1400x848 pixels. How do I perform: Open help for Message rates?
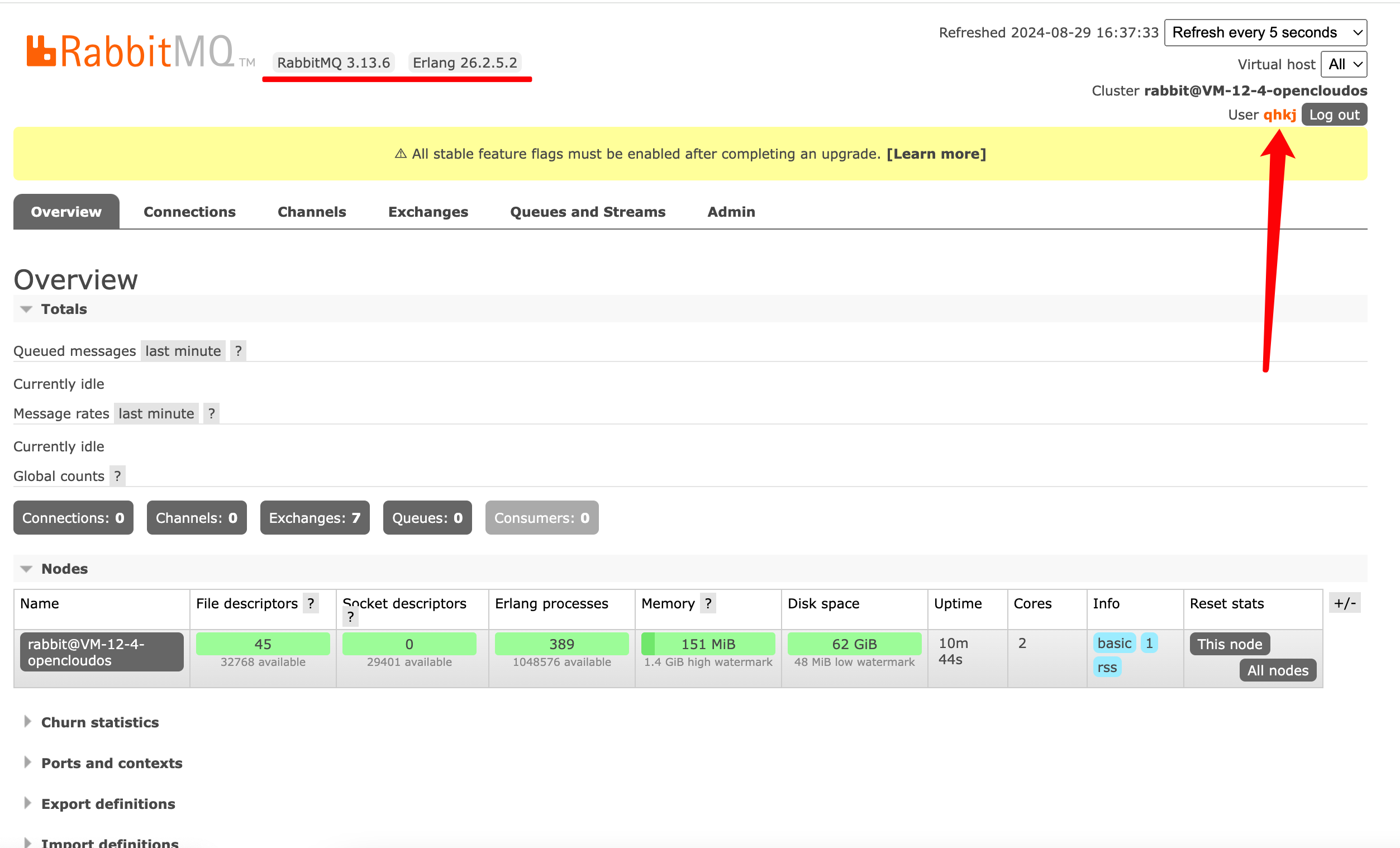211,413
